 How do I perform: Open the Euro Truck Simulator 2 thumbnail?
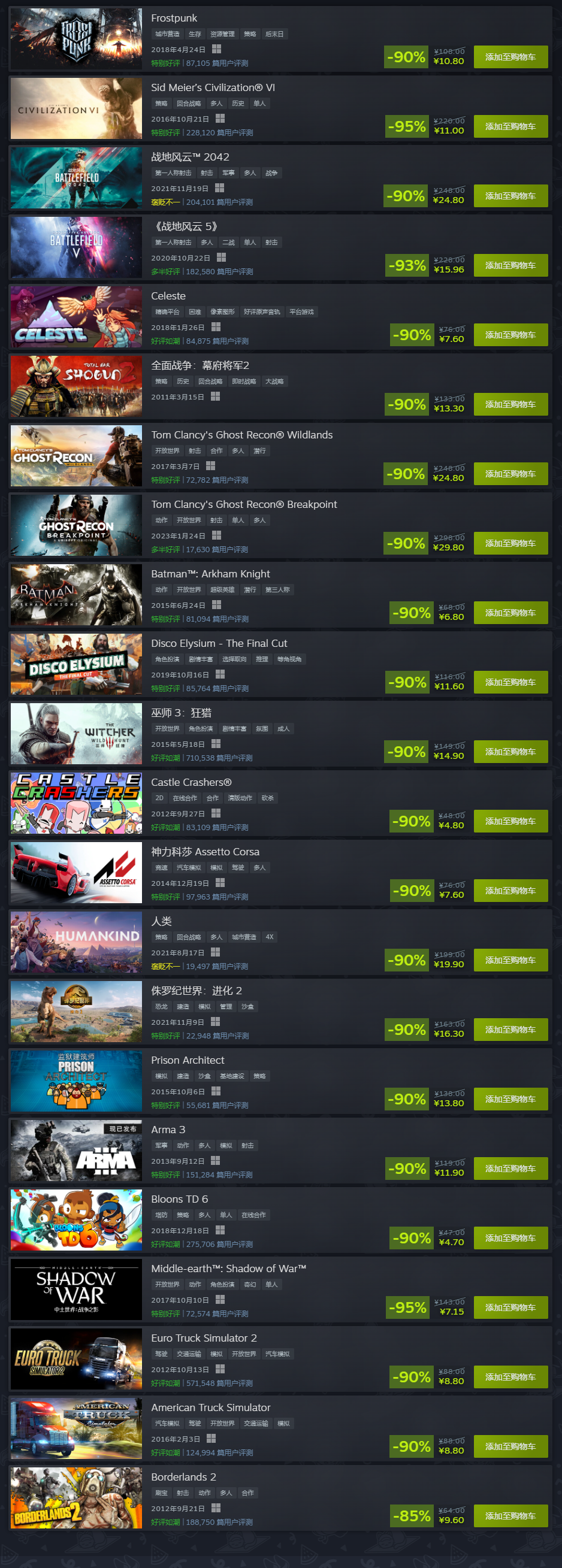click(76, 1358)
